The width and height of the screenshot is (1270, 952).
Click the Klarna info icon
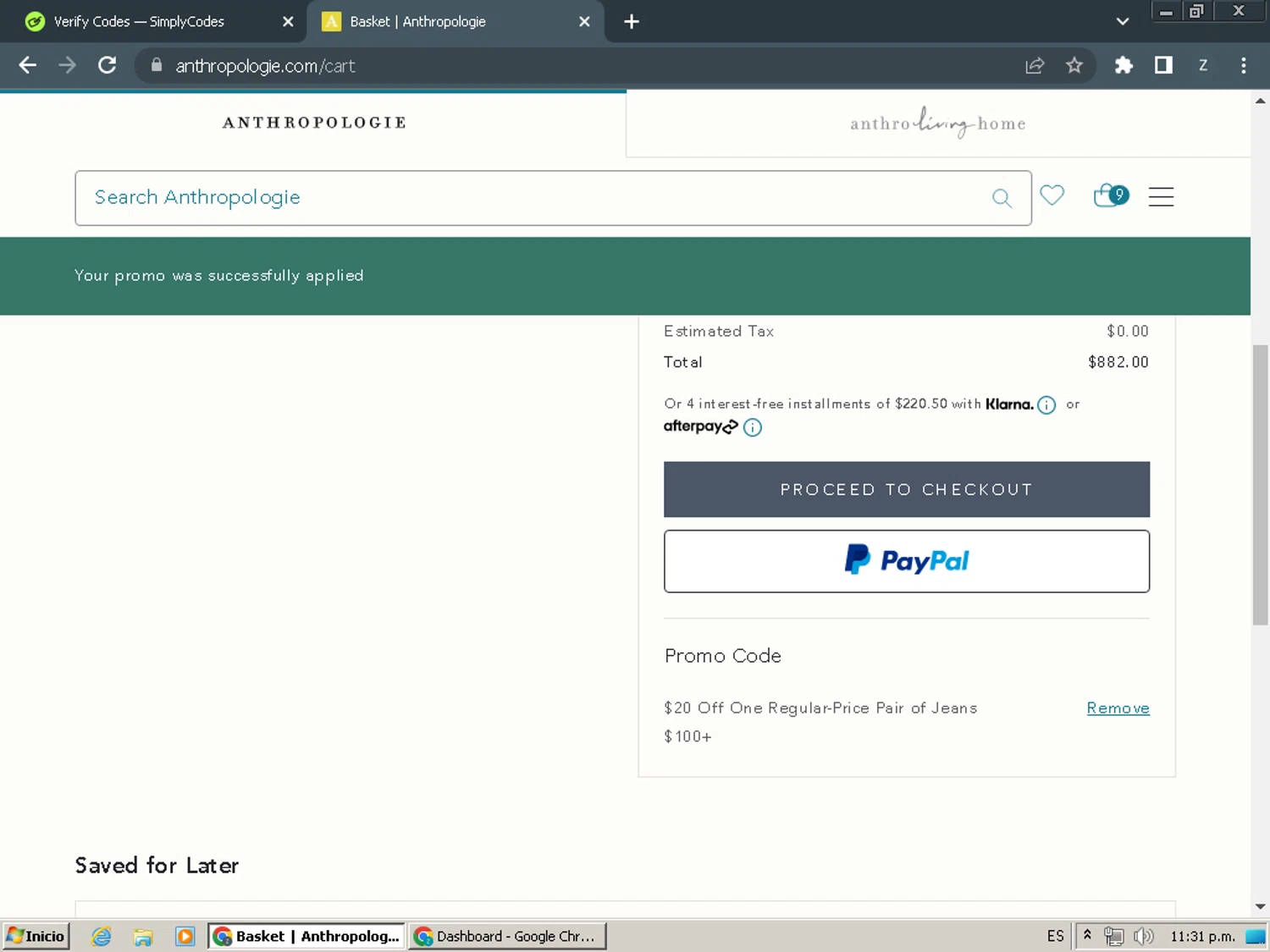coord(1046,404)
